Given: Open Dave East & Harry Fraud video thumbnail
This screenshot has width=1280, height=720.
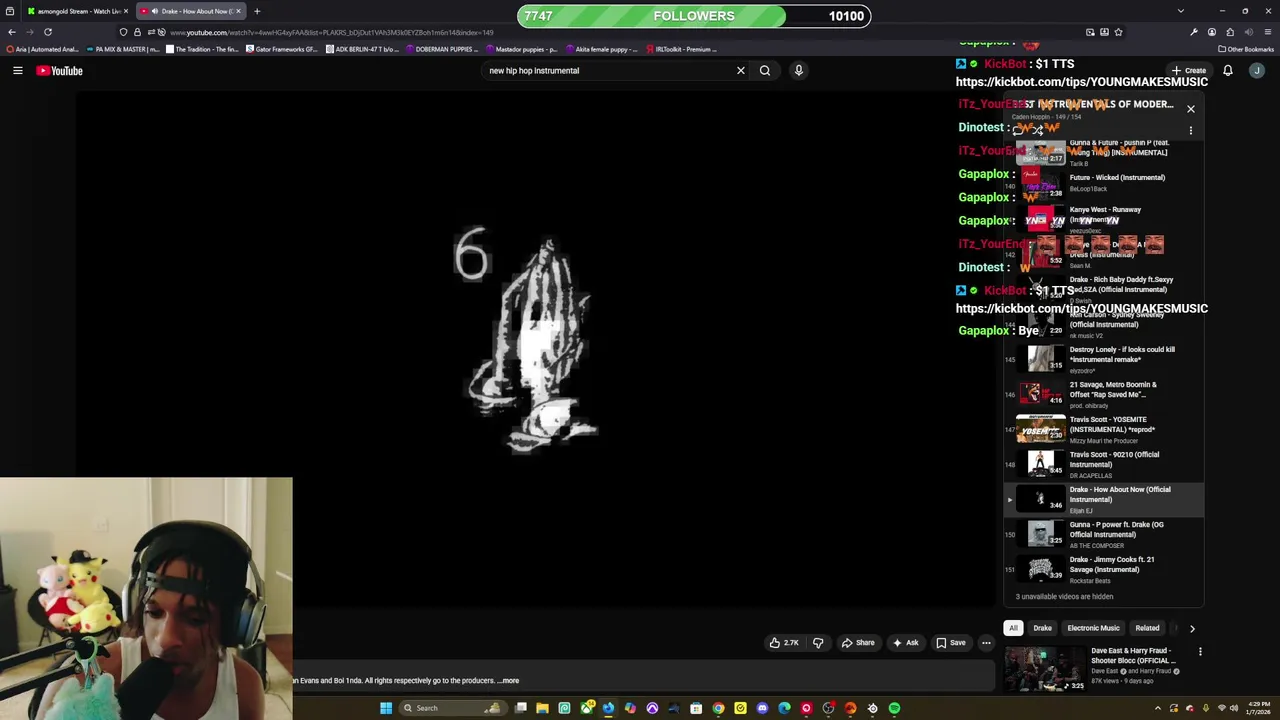Looking at the screenshot, I should coord(1045,669).
